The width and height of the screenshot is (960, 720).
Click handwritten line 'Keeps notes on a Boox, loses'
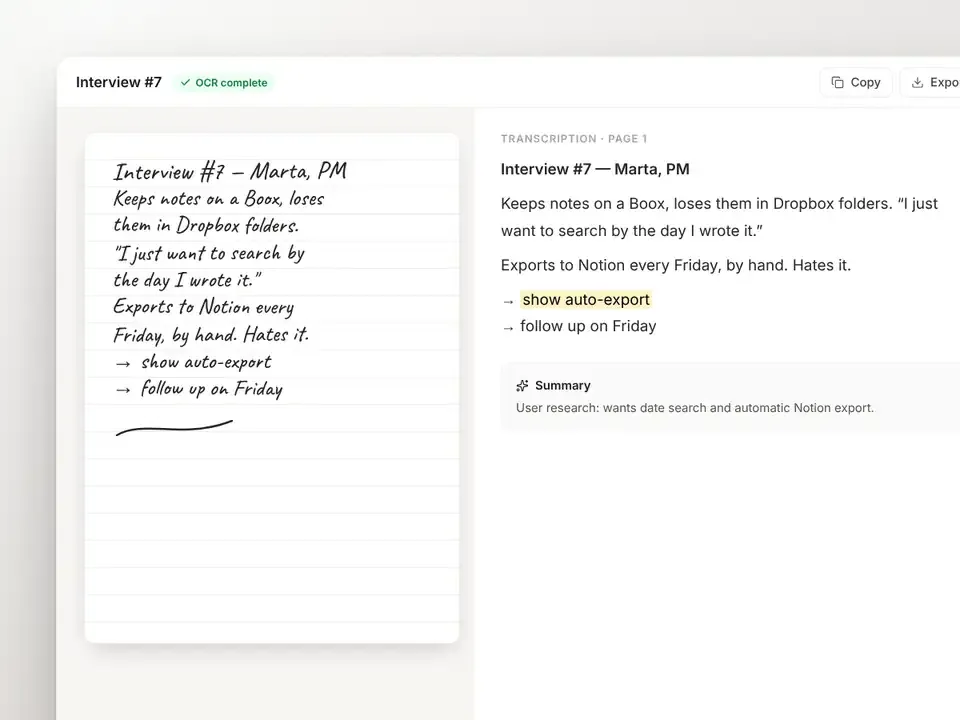tap(219, 199)
